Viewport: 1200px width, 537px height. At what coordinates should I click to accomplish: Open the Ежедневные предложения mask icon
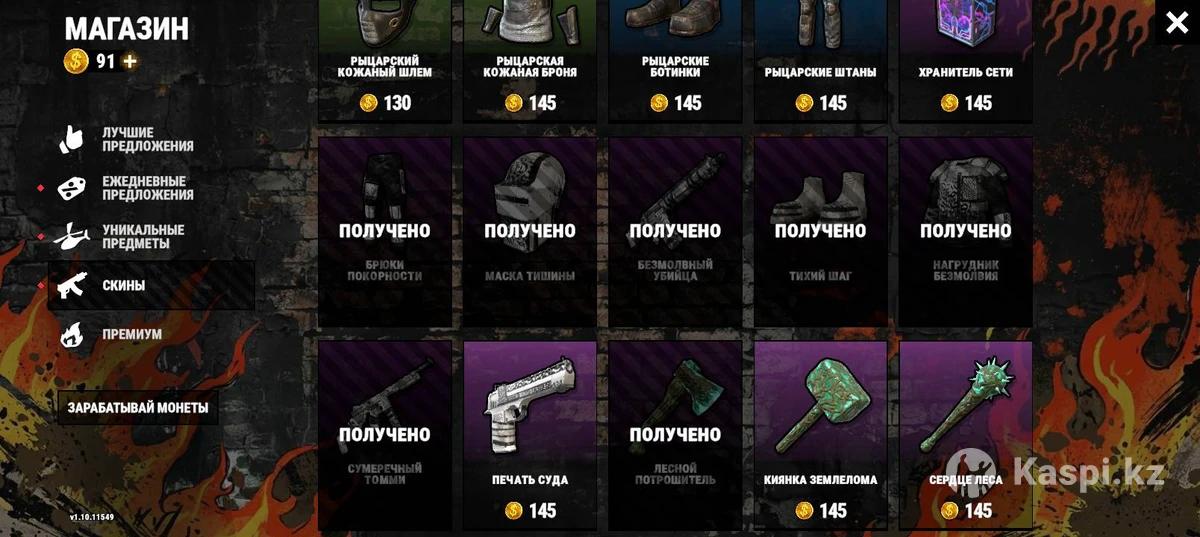tap(74, 188)
